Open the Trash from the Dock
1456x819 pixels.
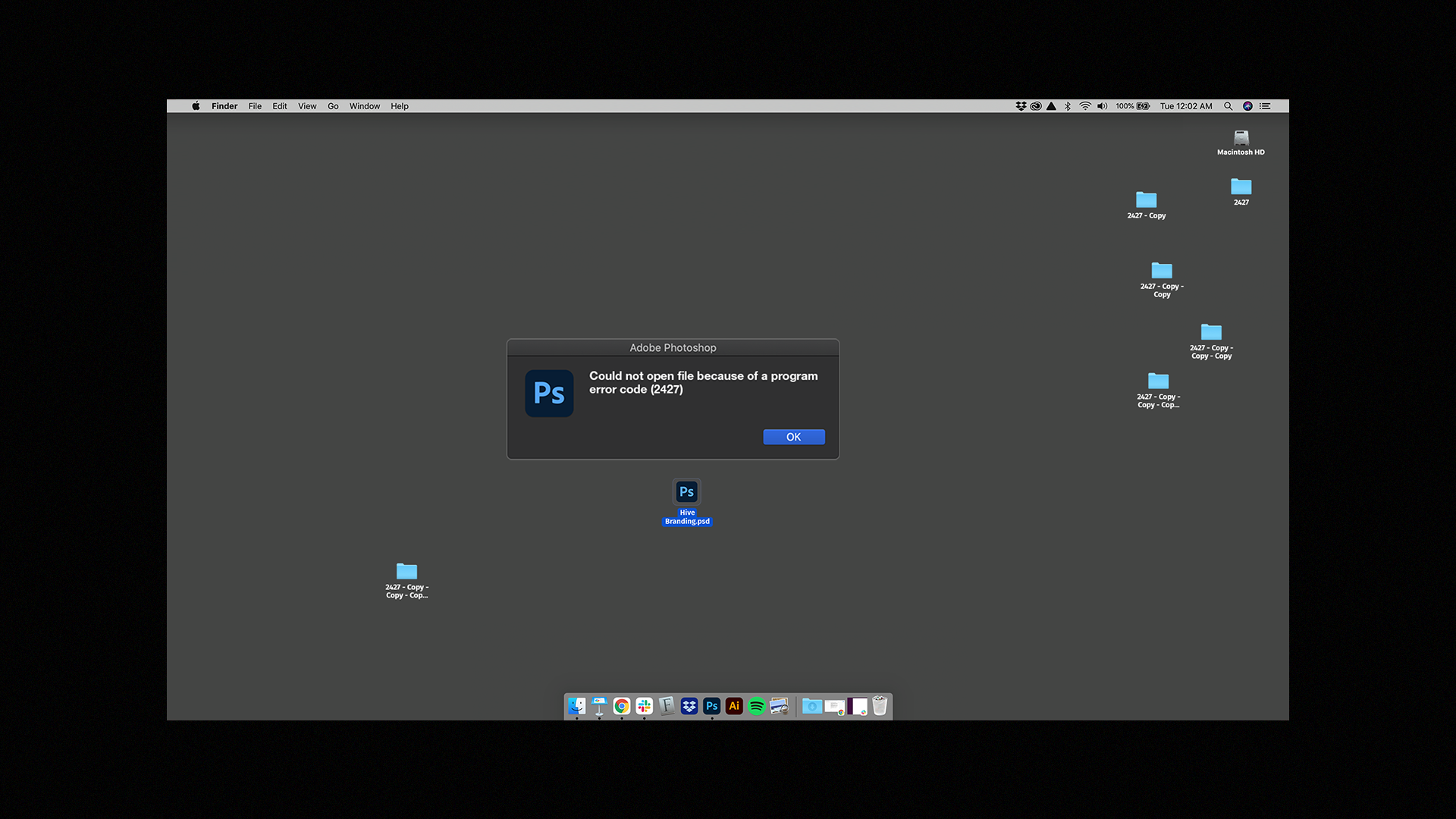click(880, 706)
